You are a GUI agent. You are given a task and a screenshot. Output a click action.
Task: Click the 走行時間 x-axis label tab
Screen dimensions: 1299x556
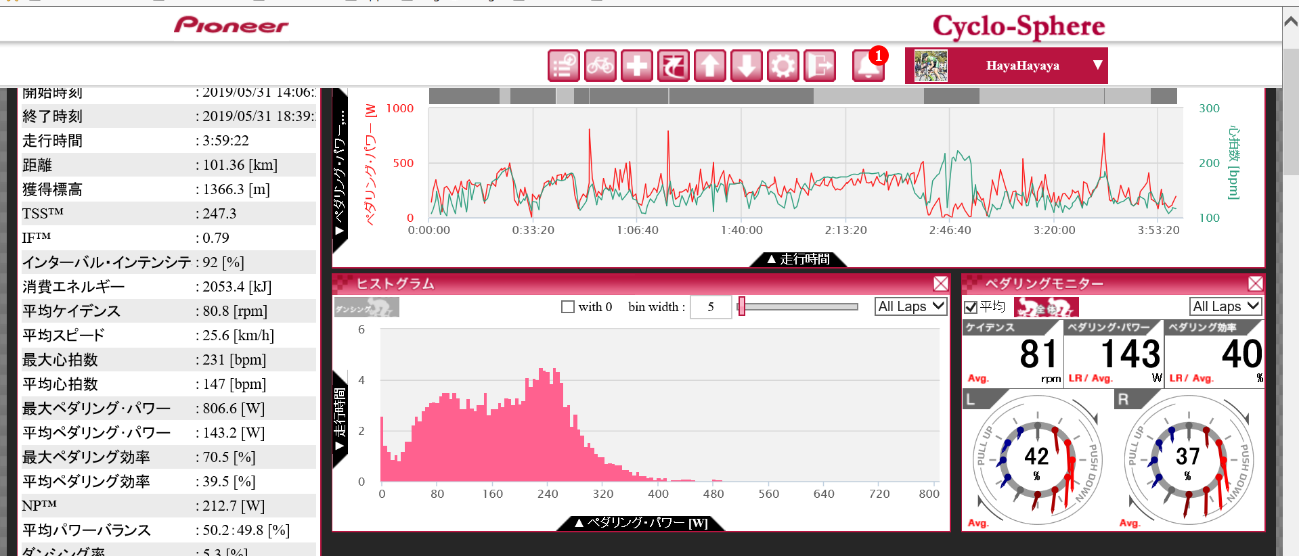(797, 259)
